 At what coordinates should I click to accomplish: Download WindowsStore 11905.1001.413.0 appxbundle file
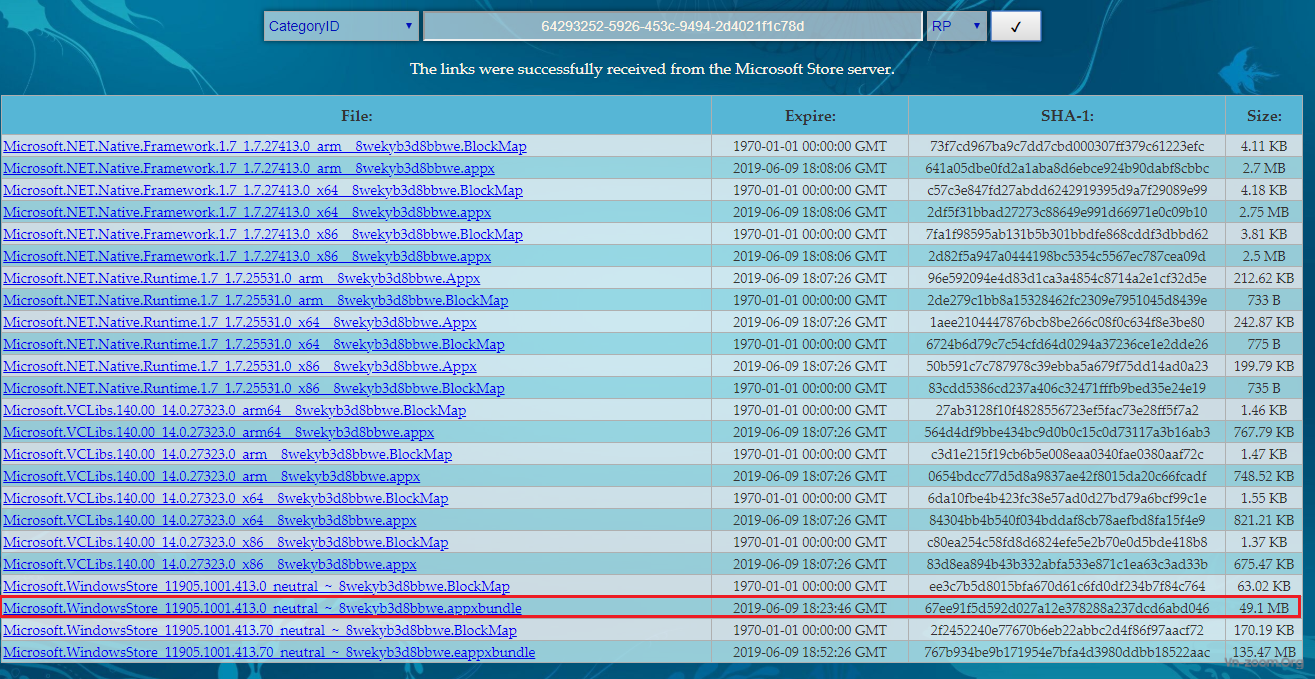click(x=262, y=608)
